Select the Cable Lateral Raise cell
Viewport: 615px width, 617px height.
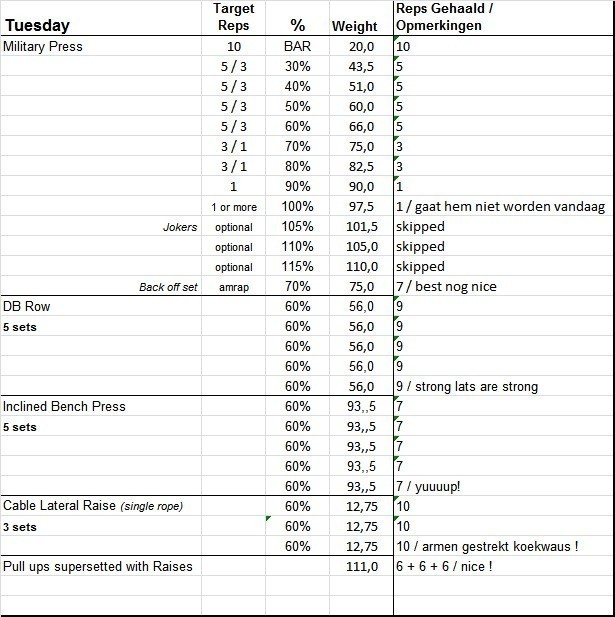[x=94, y=507]
